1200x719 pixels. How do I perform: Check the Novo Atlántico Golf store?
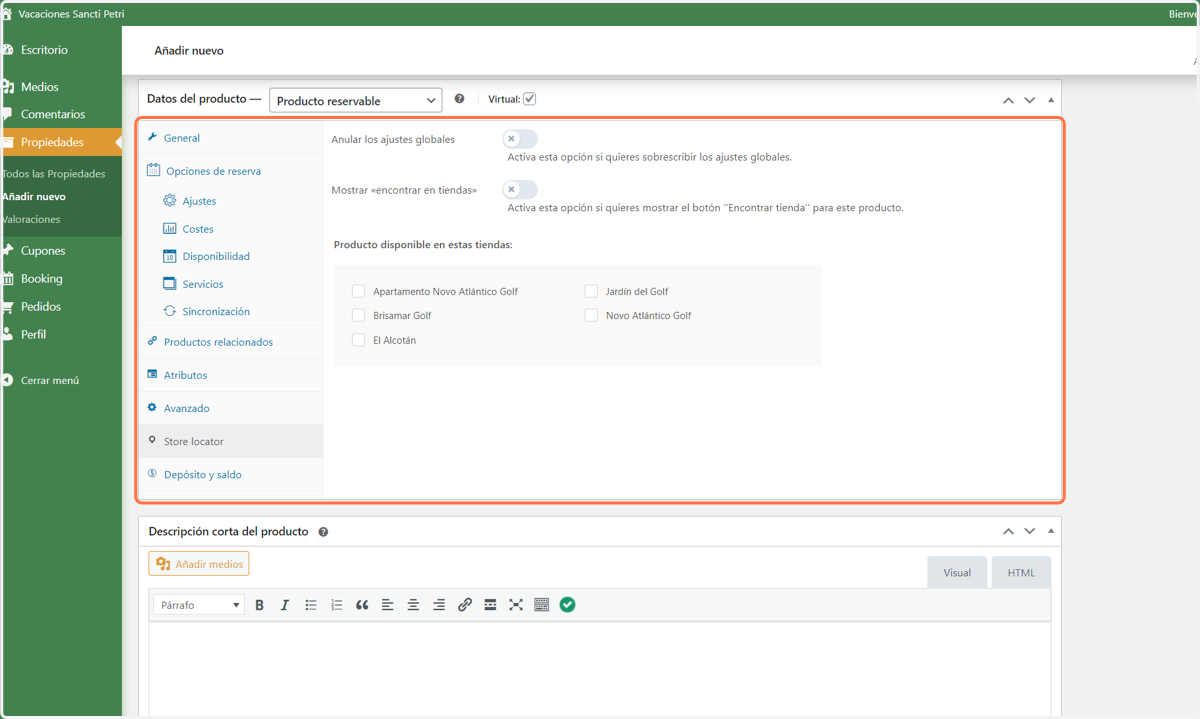[x=592, y=315]
